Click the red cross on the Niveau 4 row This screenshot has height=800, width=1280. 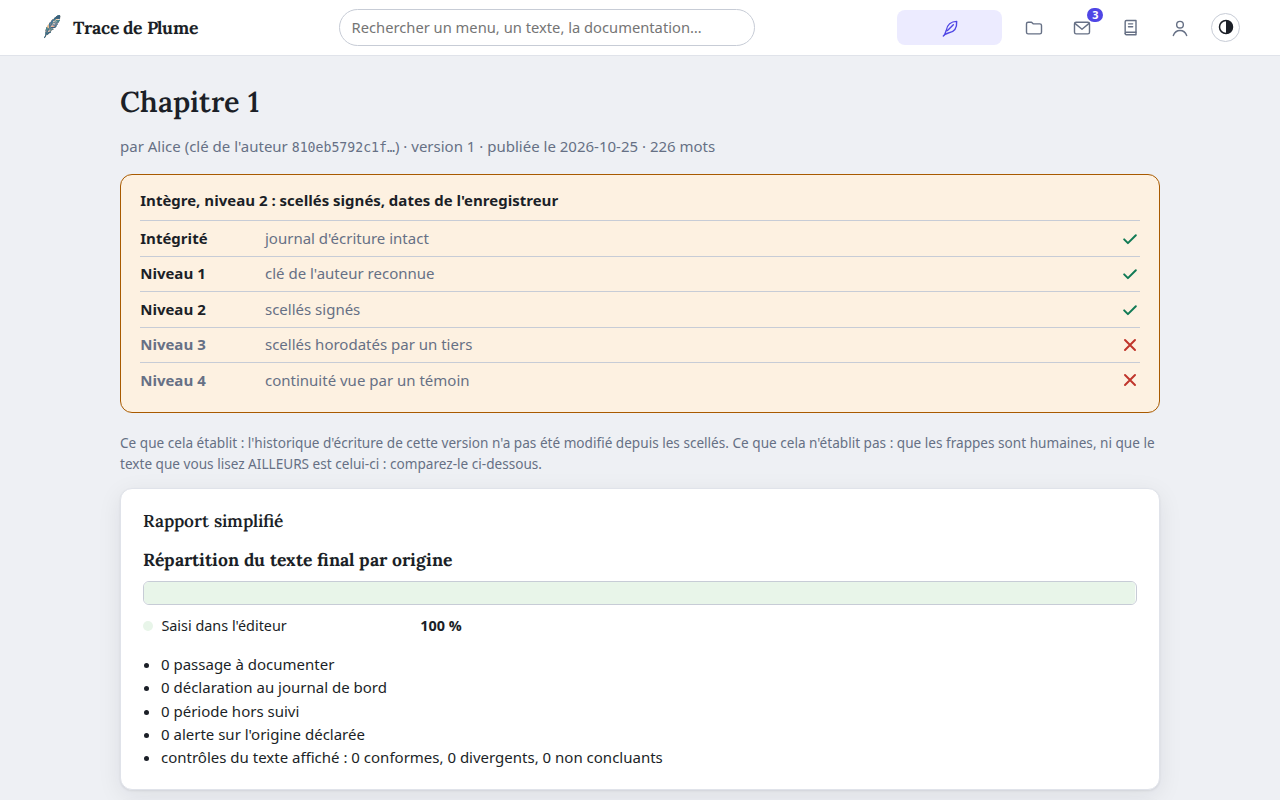pyautogui.click(x=1130, y=380)
